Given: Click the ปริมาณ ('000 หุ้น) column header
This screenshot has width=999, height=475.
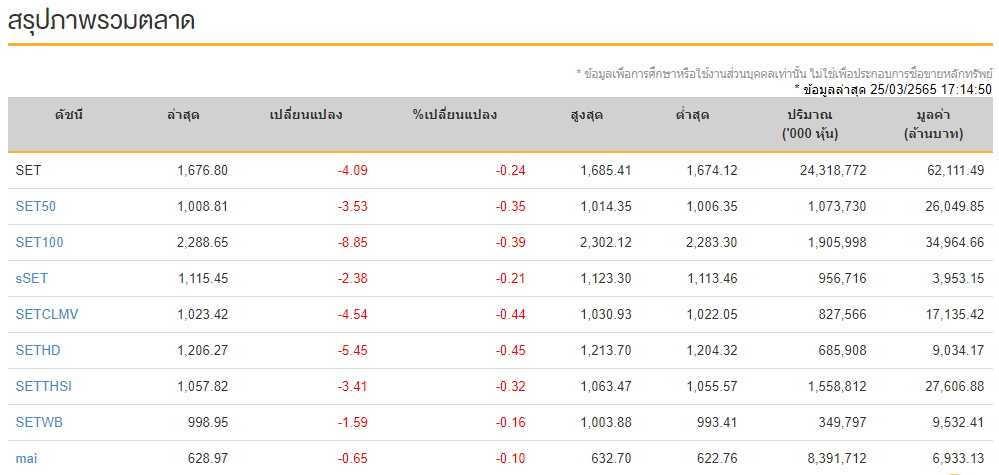Looking at the screenshot, I should click(810, 125).
